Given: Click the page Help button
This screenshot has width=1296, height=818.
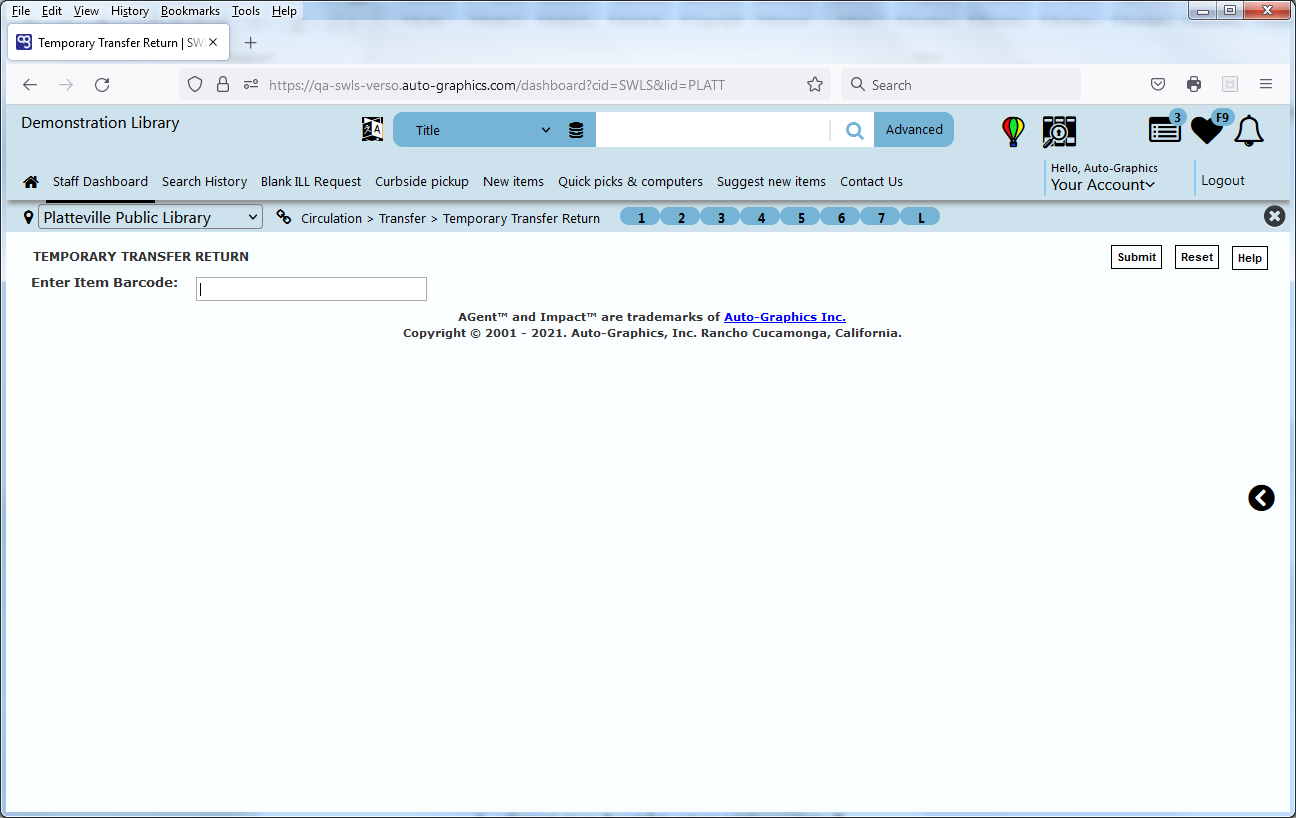Looking at the screenshot, I should pyautogui.click(x=1250, y=258).
